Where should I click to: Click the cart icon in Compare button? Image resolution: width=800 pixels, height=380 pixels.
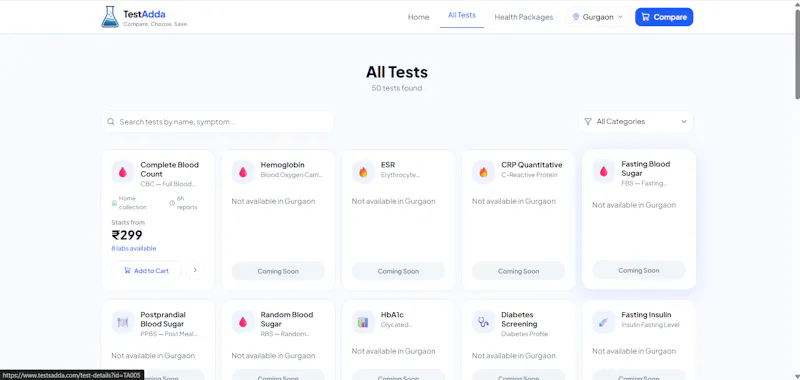coord(645,17)
